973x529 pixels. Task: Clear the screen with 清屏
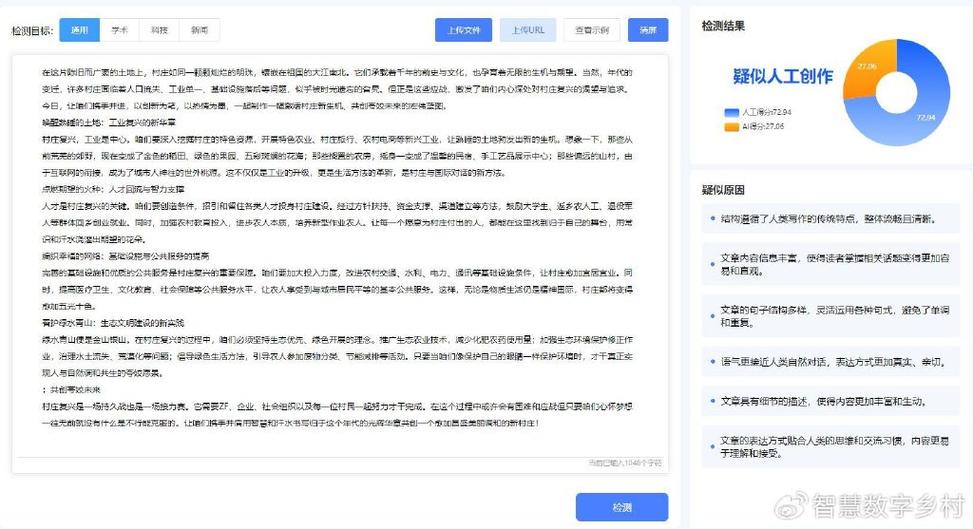pos(648,30)
